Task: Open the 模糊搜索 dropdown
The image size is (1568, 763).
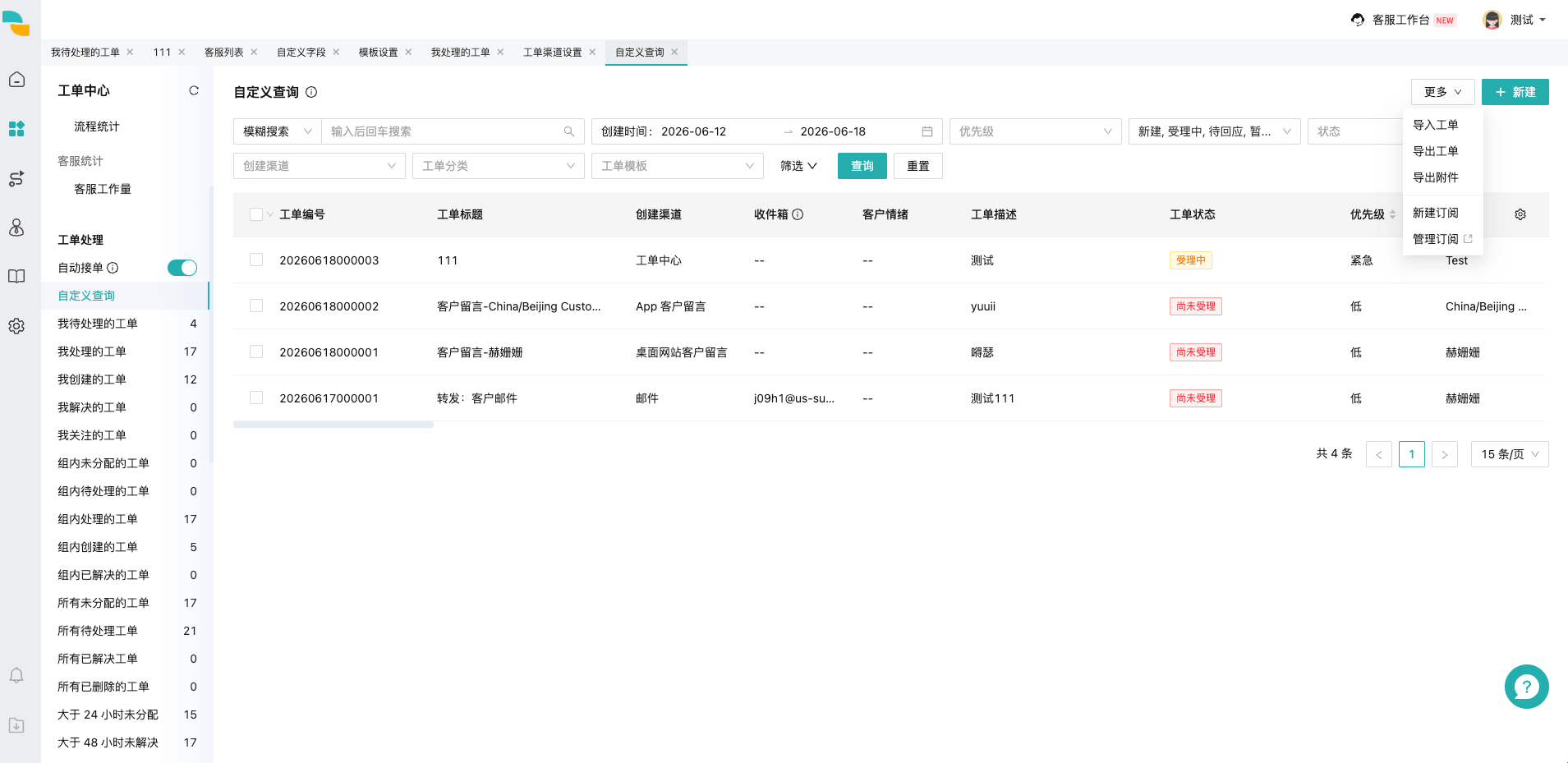Action: pyautogui.click(x=277, y=131)
